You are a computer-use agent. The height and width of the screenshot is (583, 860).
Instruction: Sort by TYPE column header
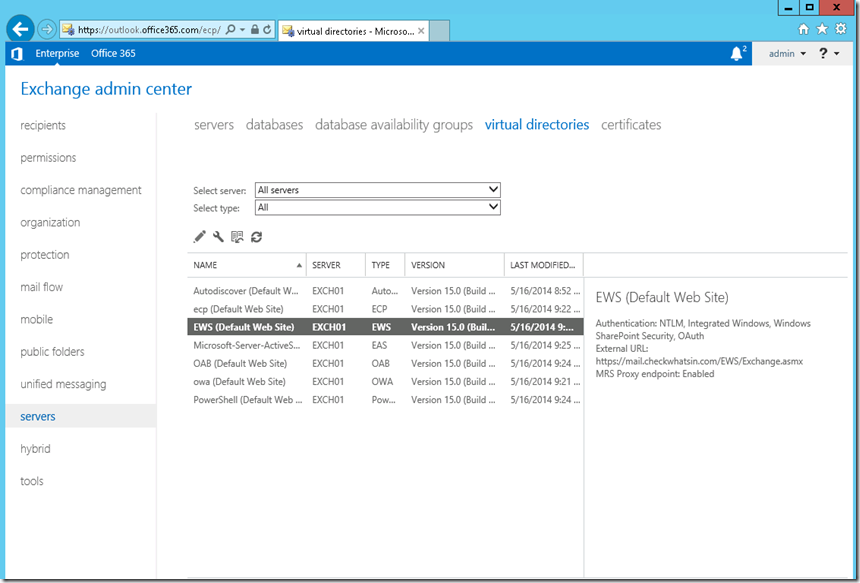[385, 265]
